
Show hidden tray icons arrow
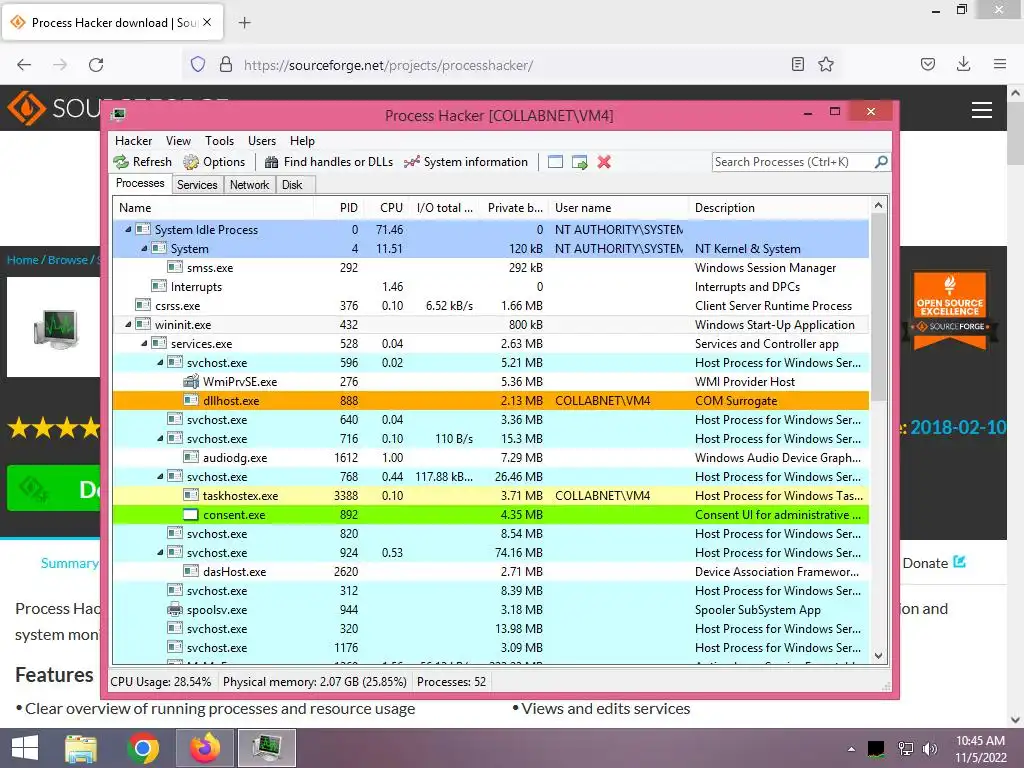click(851, 749)
